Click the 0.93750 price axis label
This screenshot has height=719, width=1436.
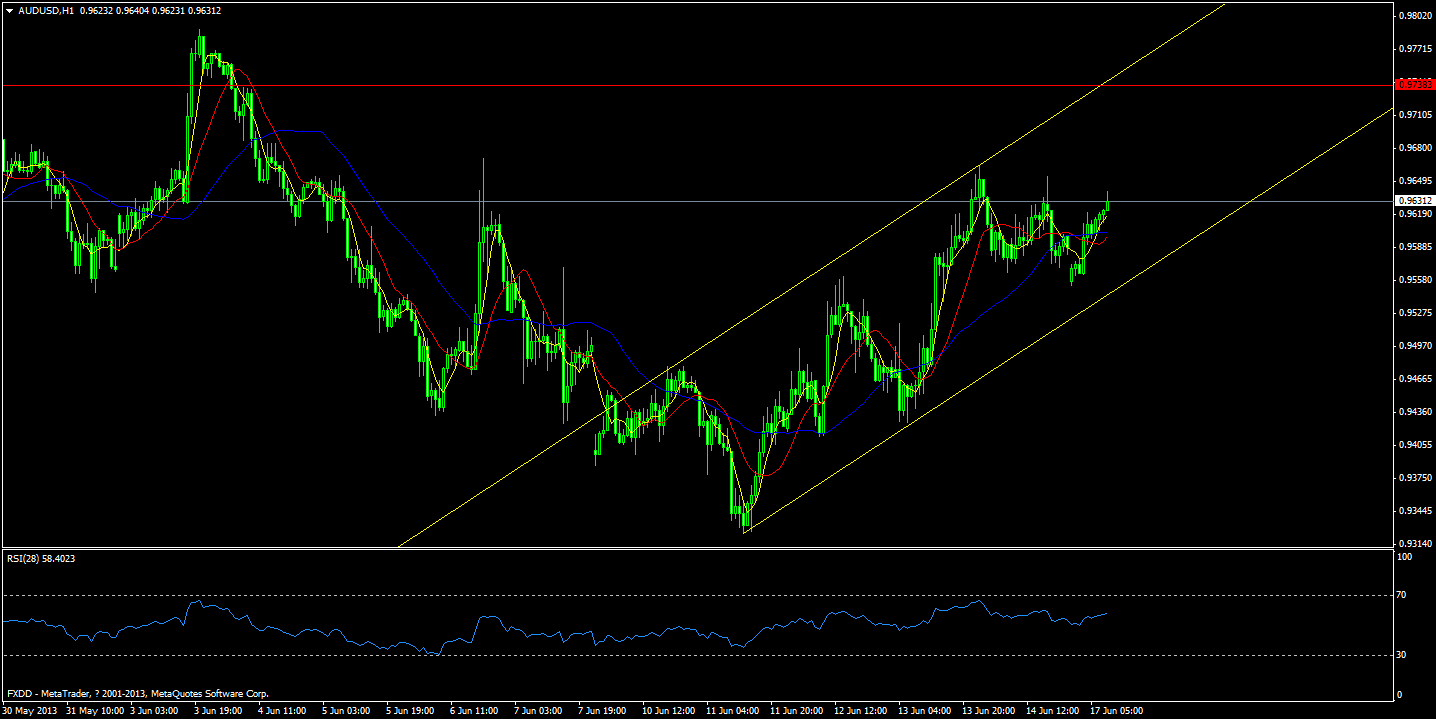(x=1414, y=478)
